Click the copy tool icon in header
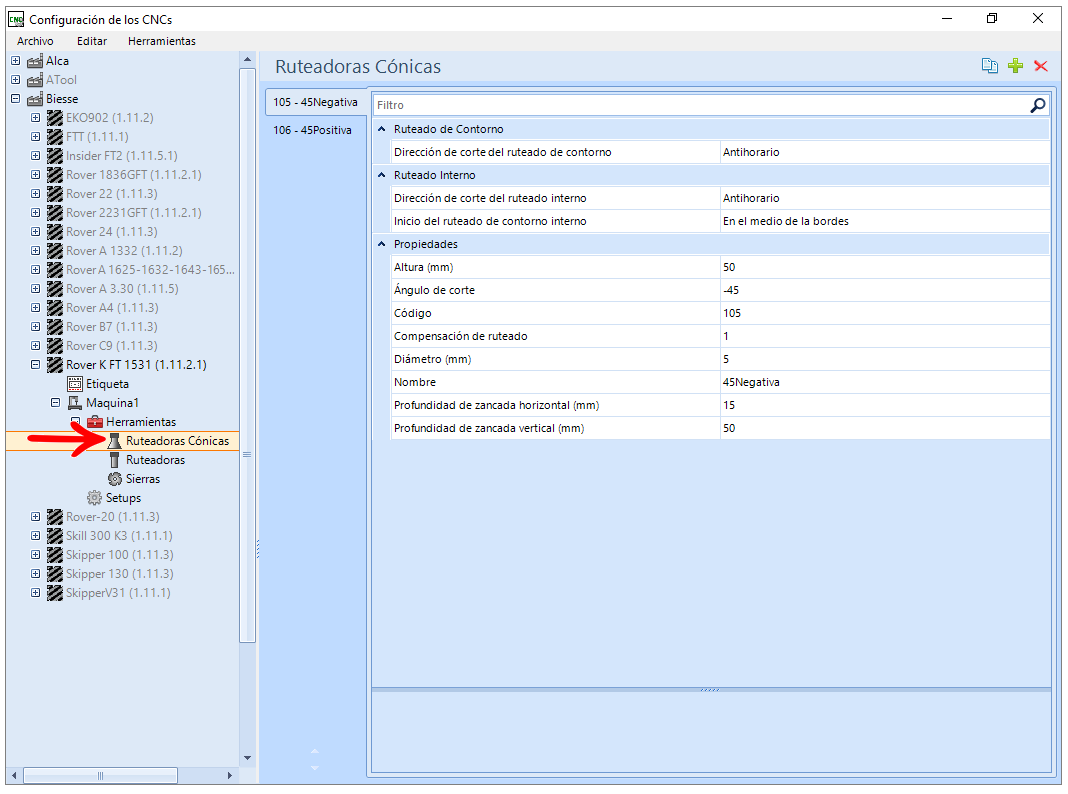 coord(989,66)
